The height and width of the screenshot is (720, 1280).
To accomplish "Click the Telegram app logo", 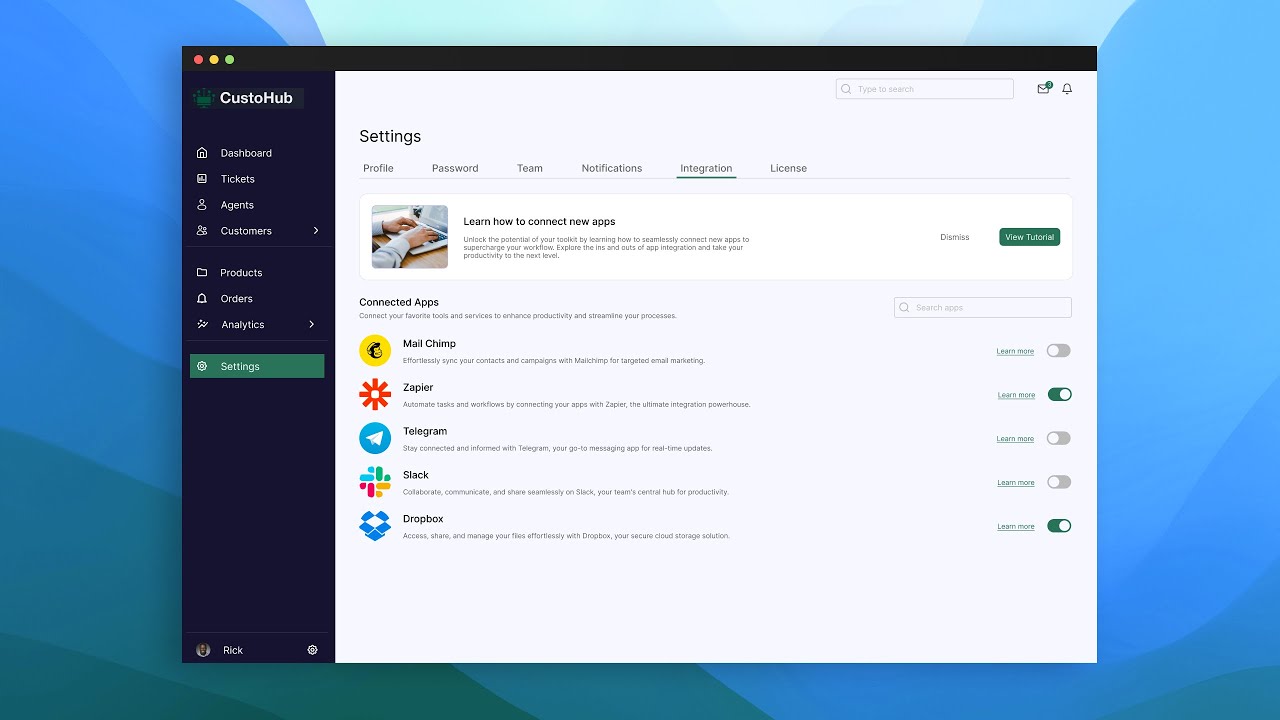I will pyautogui.click(x=375, y=438).
